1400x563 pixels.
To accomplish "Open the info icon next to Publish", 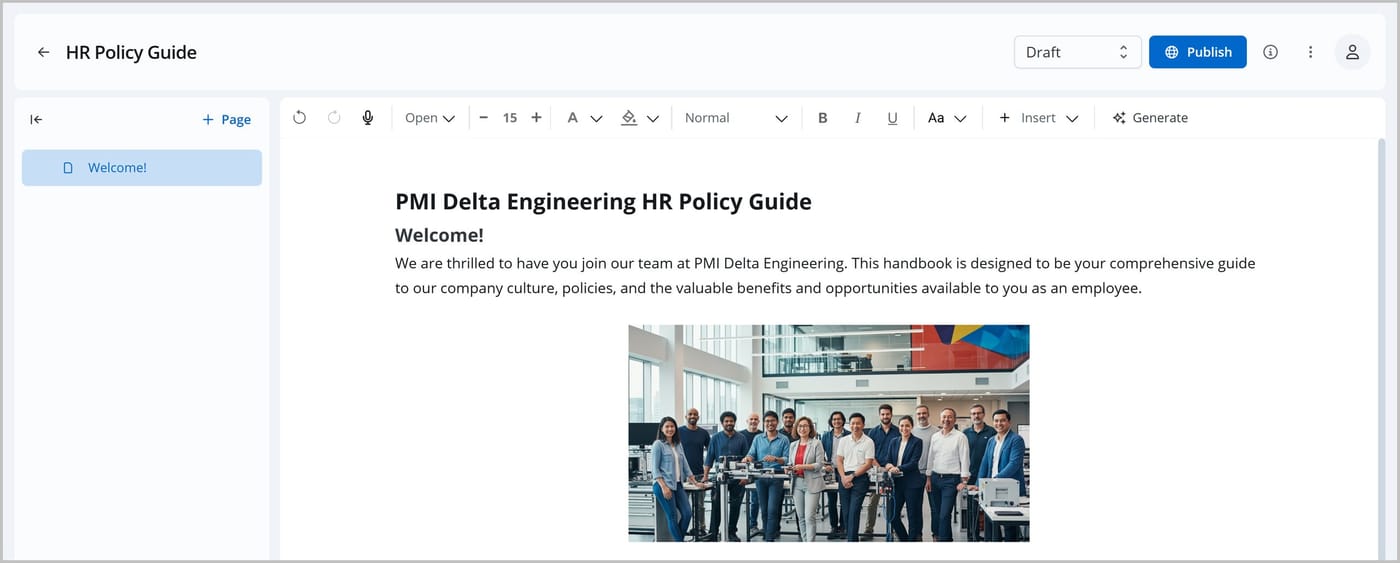I will tap(1270, 52).
